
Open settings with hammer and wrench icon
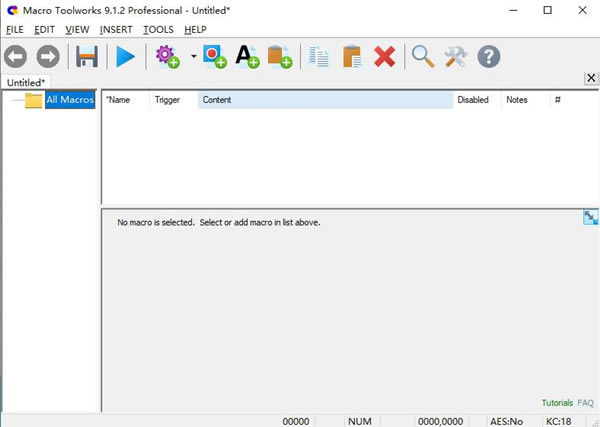click(x=456, y=57)
